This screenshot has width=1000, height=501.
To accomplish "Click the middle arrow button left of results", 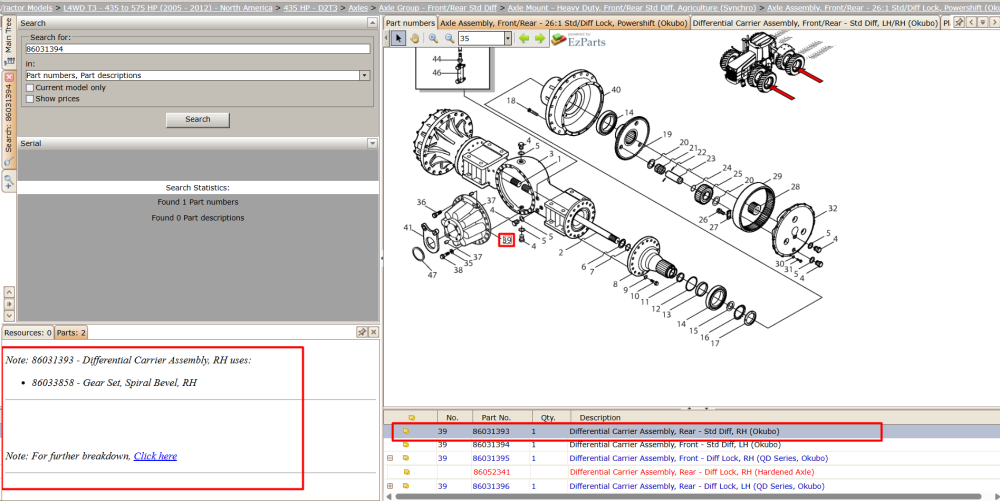I will pos(9,303).
